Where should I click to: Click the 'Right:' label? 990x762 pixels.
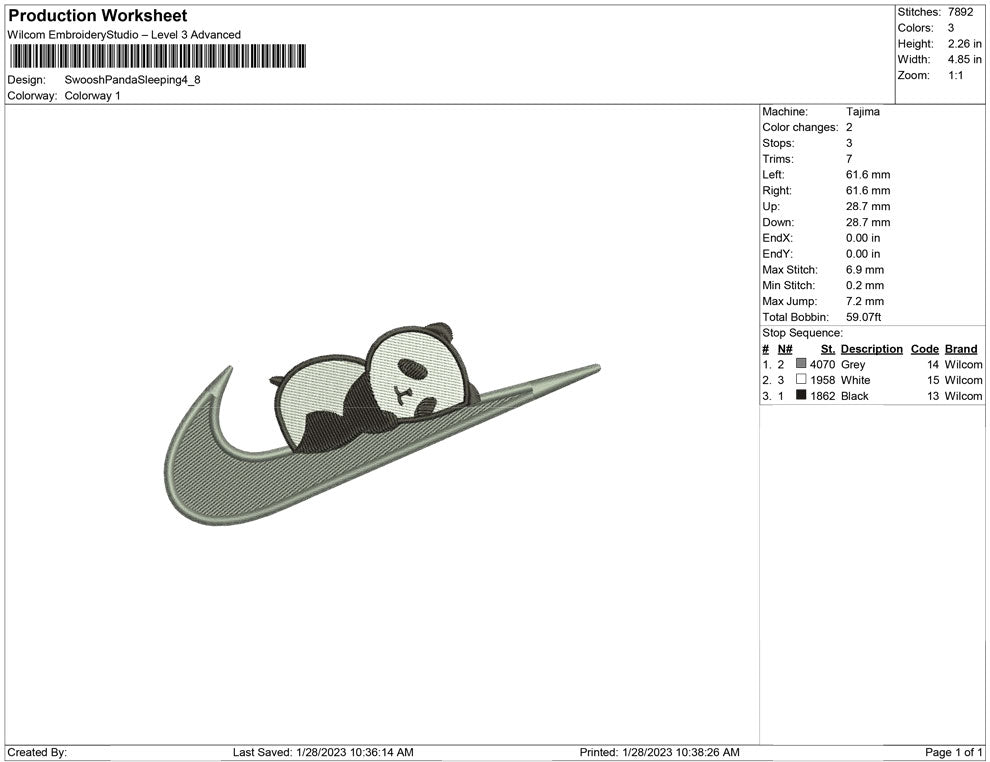coord(777,190)
